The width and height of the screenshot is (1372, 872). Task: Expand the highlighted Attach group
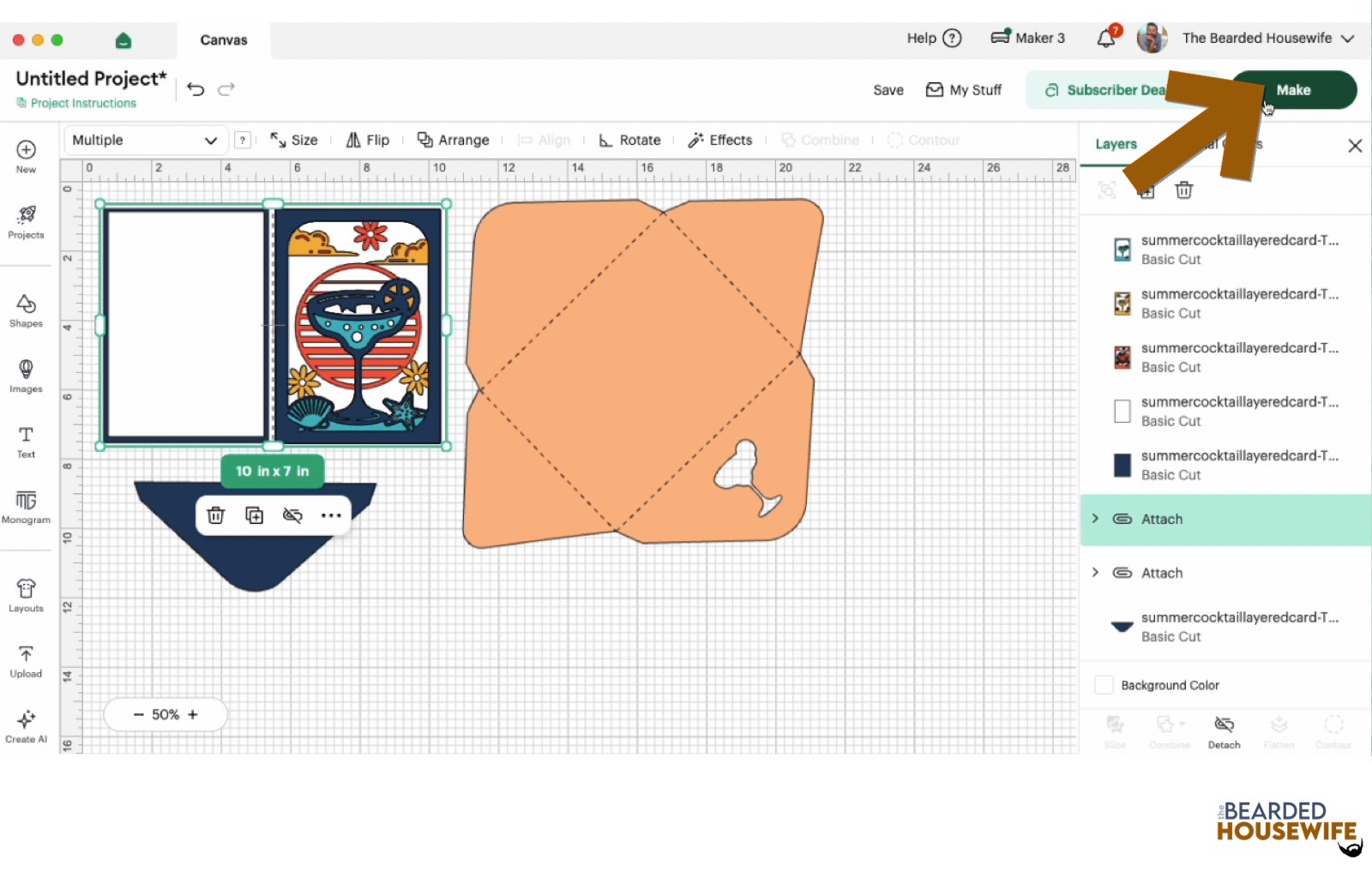coord(1095,519)
